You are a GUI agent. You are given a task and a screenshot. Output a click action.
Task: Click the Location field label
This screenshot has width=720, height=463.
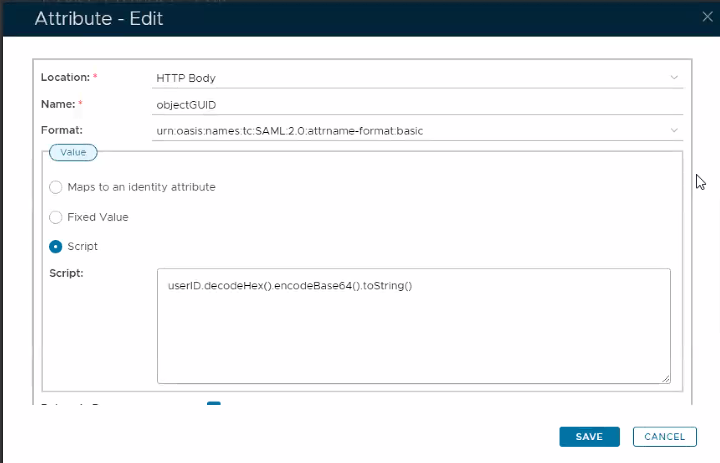click(64, 78)
